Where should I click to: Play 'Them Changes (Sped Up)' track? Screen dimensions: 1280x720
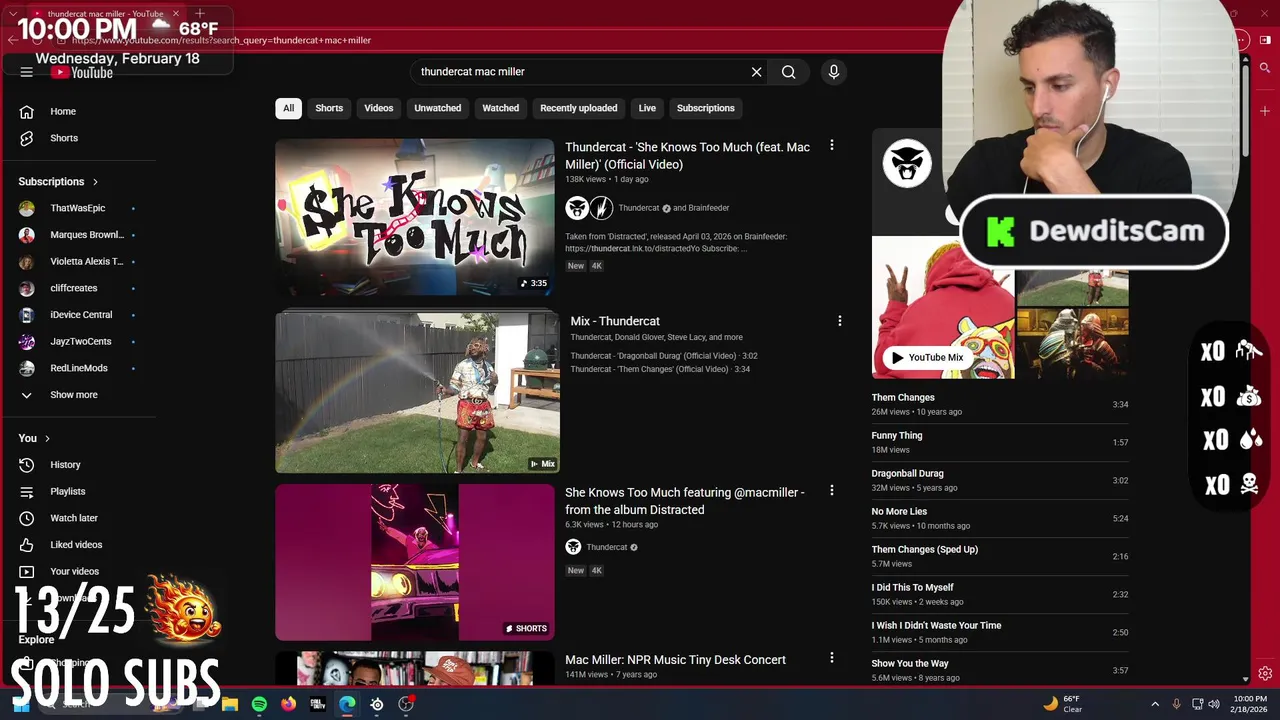[1000, 557]
